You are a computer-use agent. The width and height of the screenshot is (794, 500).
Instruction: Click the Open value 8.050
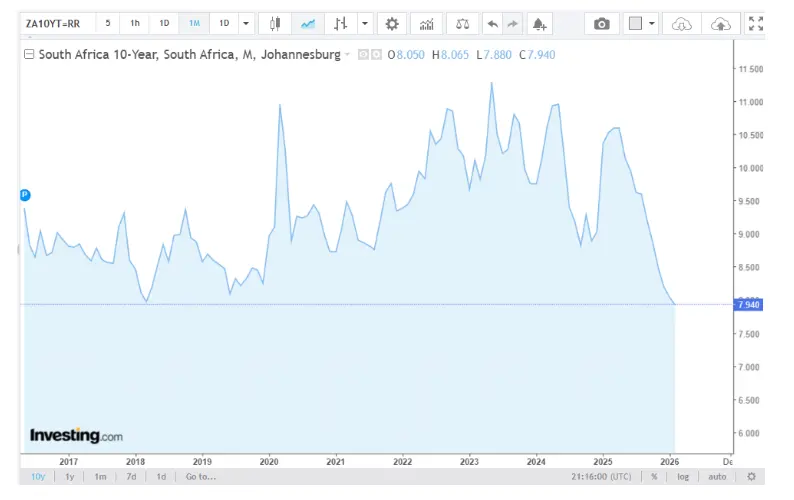[411, 55]
